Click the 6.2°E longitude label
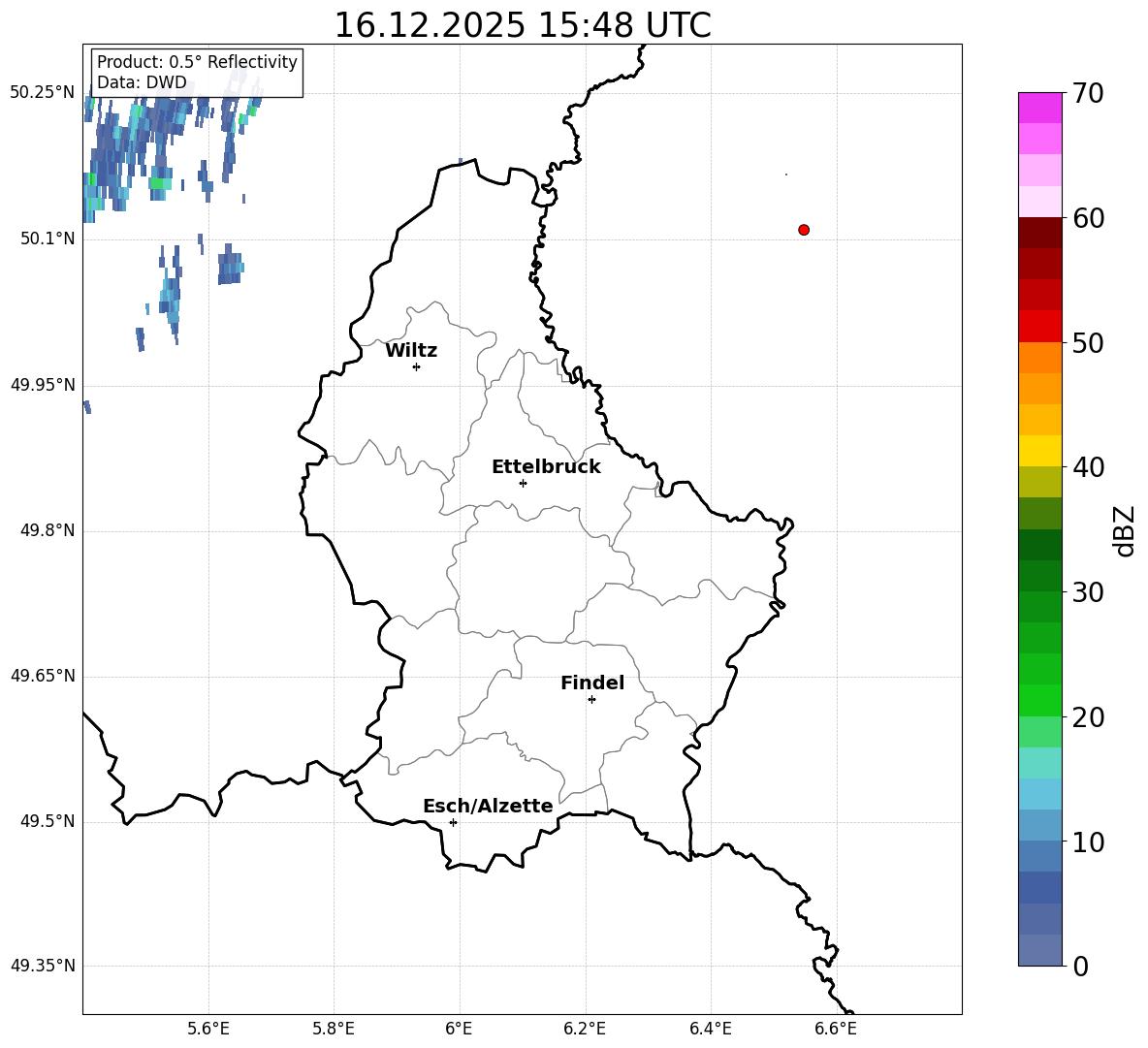The image size is (1148, 1048). coord(585,1029)
